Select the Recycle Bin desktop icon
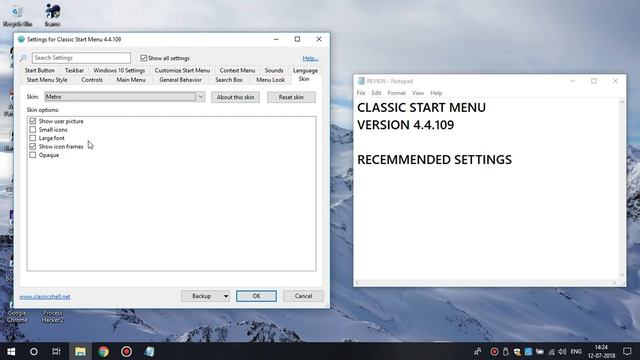This screenshot has height=360, width=640. point(17,16)
